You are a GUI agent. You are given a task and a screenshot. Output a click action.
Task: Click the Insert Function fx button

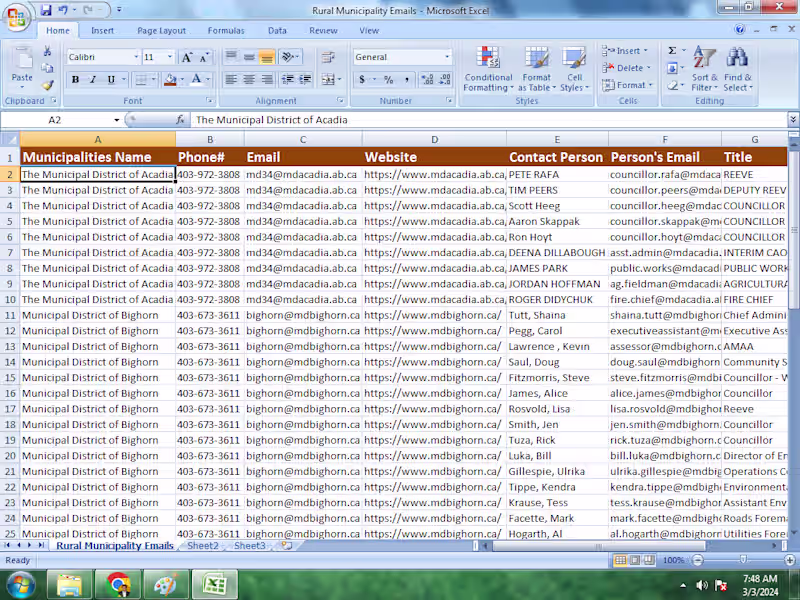(180, 120)
